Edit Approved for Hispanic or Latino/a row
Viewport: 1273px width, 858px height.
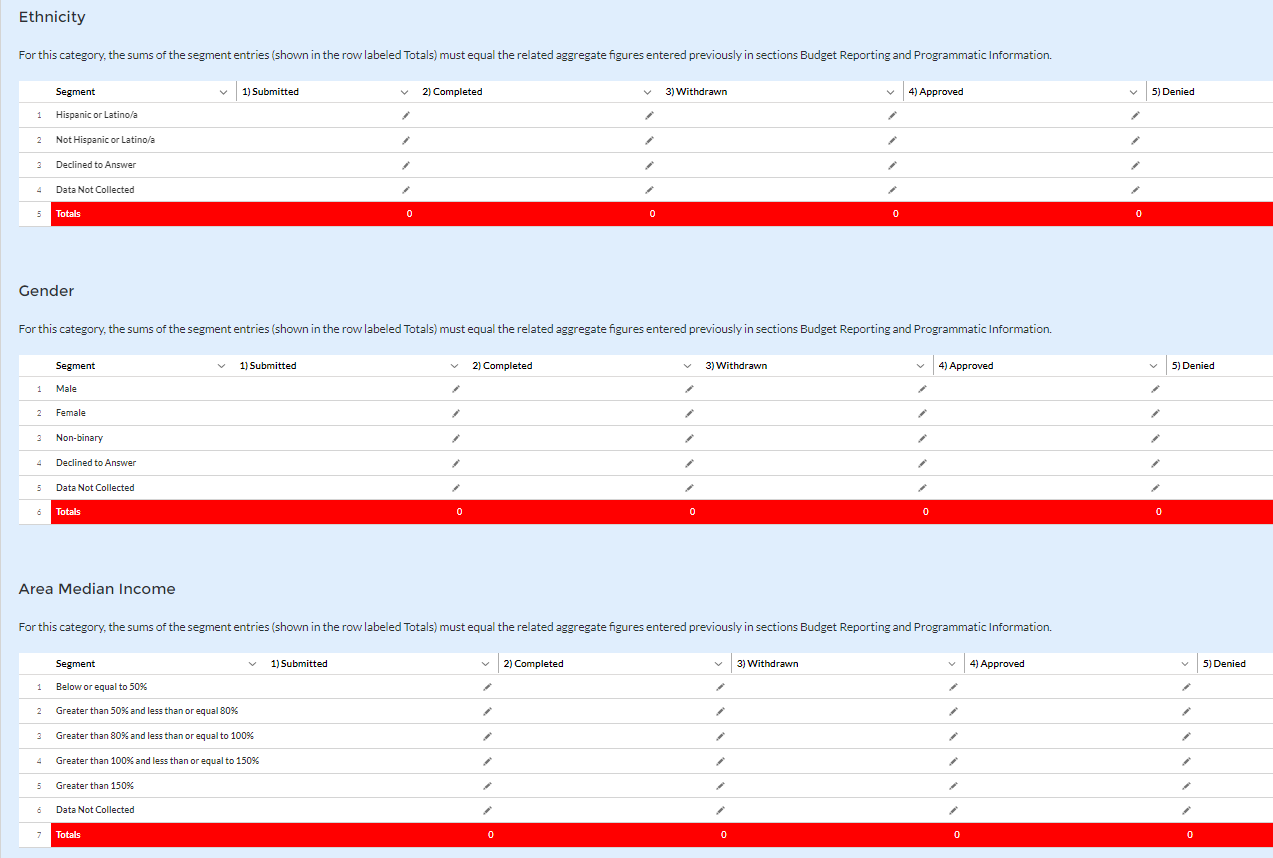click(x=1135, y=116)
